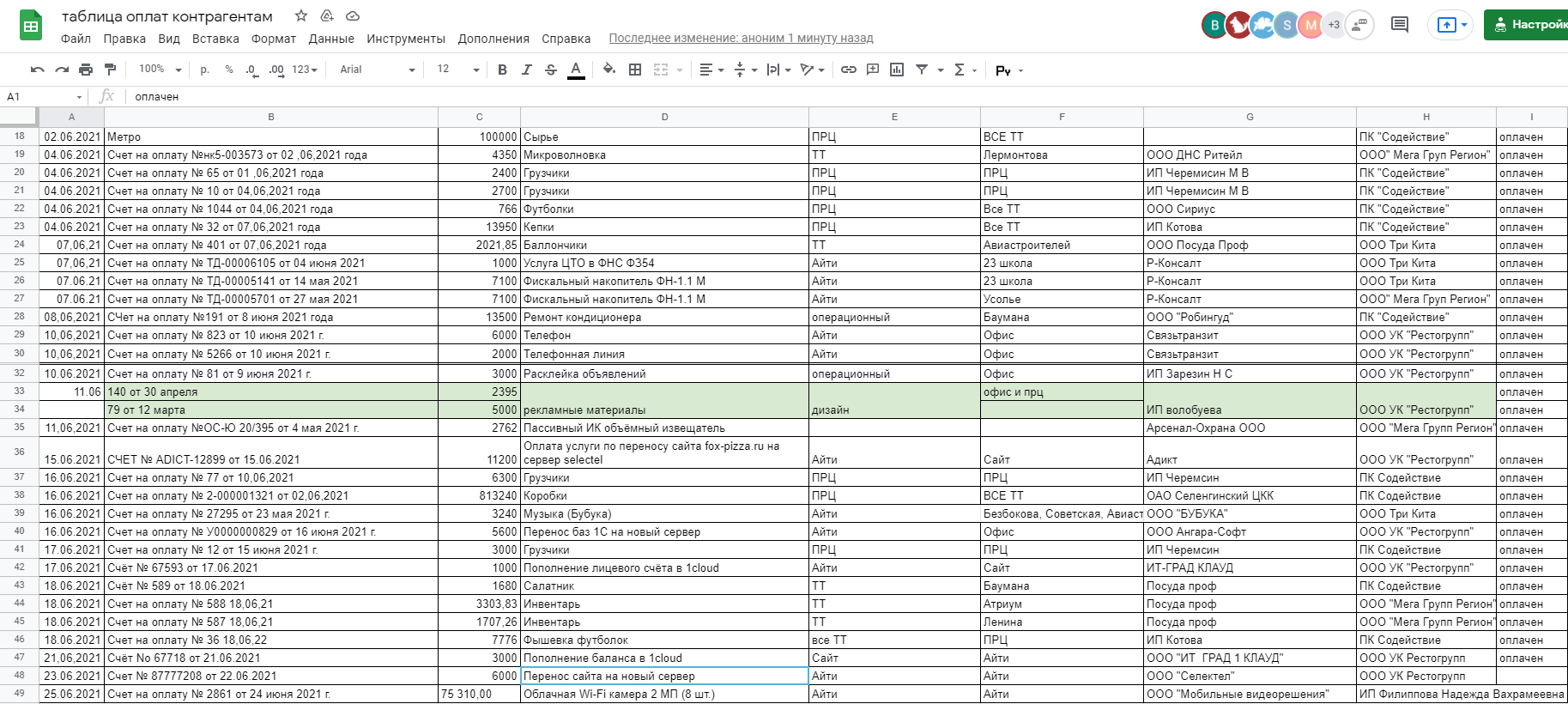Open the Arial font dropdown
This screenshot has width=1568, height=704.
(x=377, y=70)
